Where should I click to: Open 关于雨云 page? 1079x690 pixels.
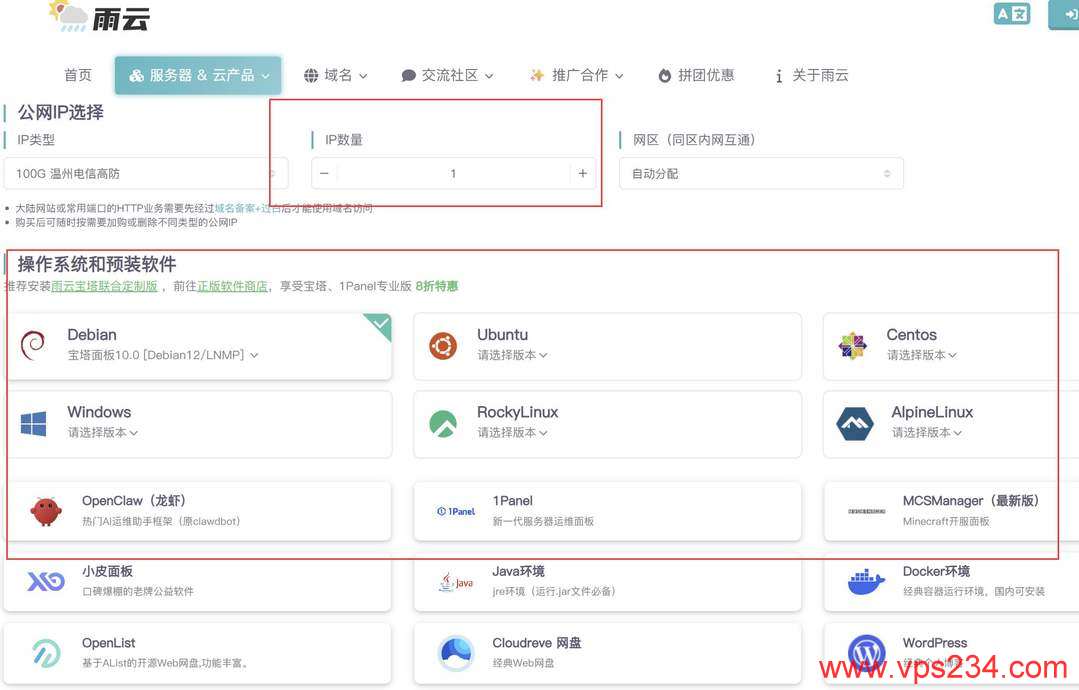point(811,75)
